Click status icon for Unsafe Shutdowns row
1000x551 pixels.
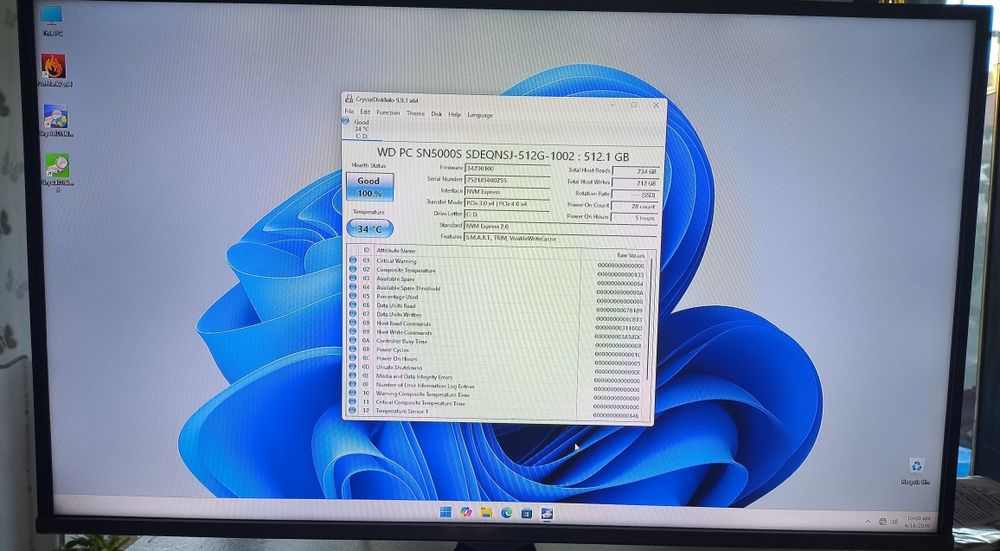pos(353,367)
